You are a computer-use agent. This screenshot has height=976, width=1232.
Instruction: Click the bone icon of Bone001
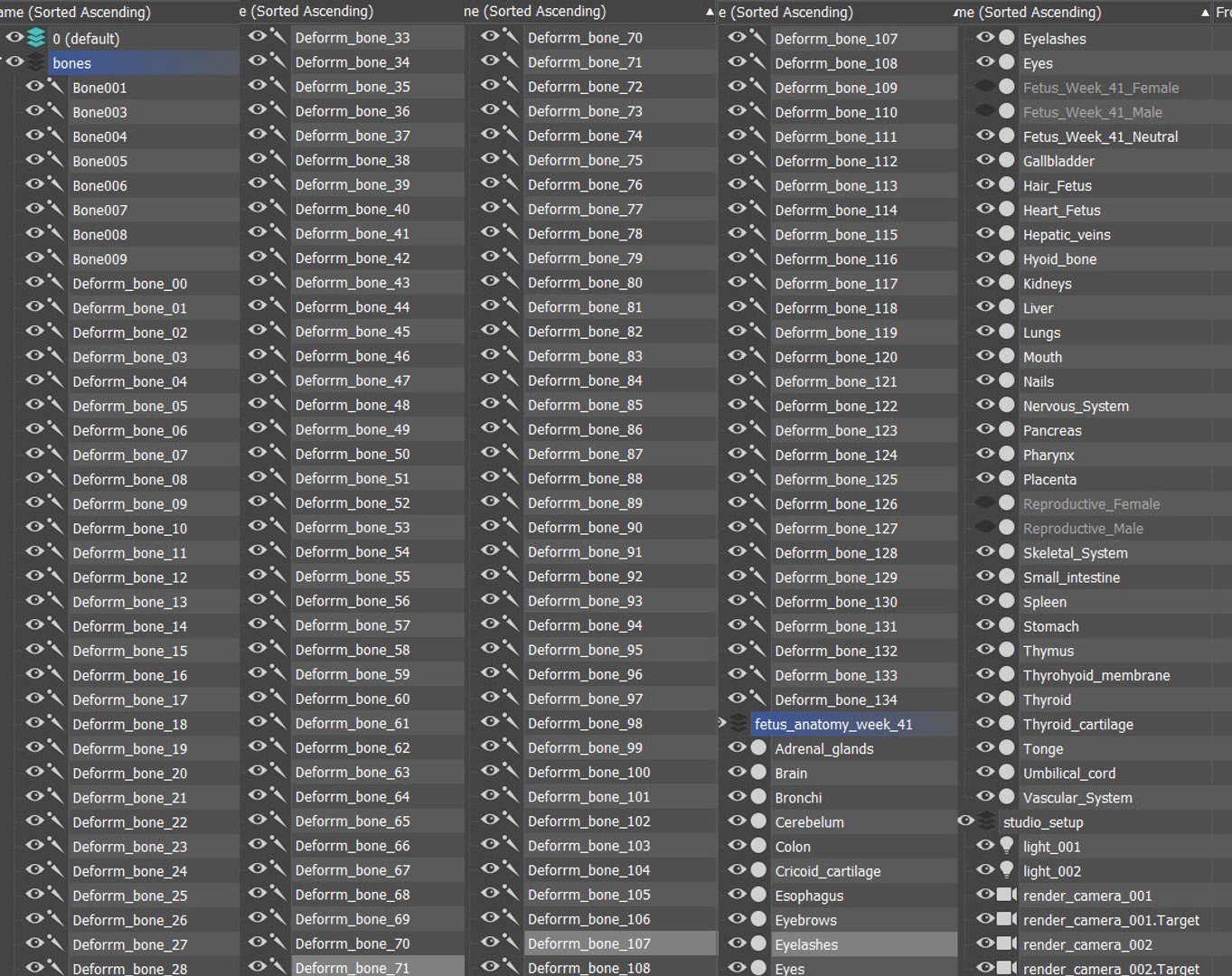click(55, 87)
